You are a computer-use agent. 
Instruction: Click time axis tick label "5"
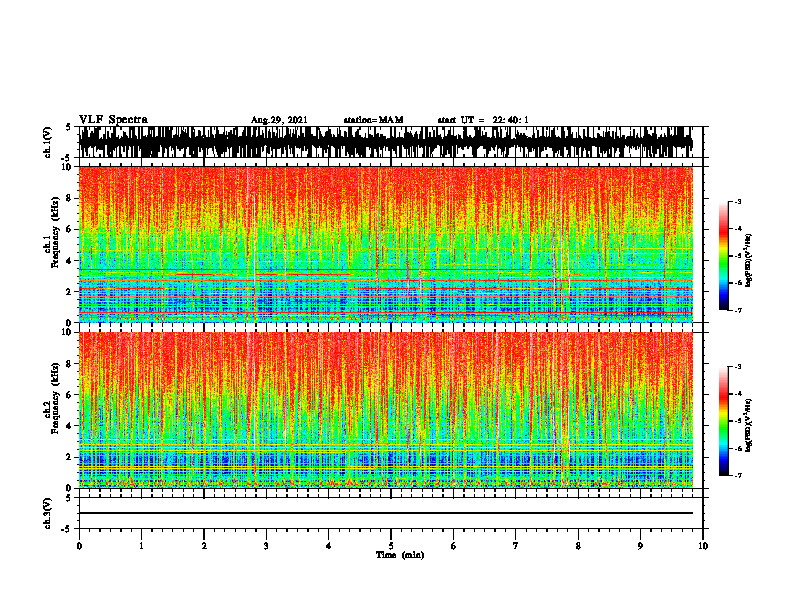pos(391,546)
